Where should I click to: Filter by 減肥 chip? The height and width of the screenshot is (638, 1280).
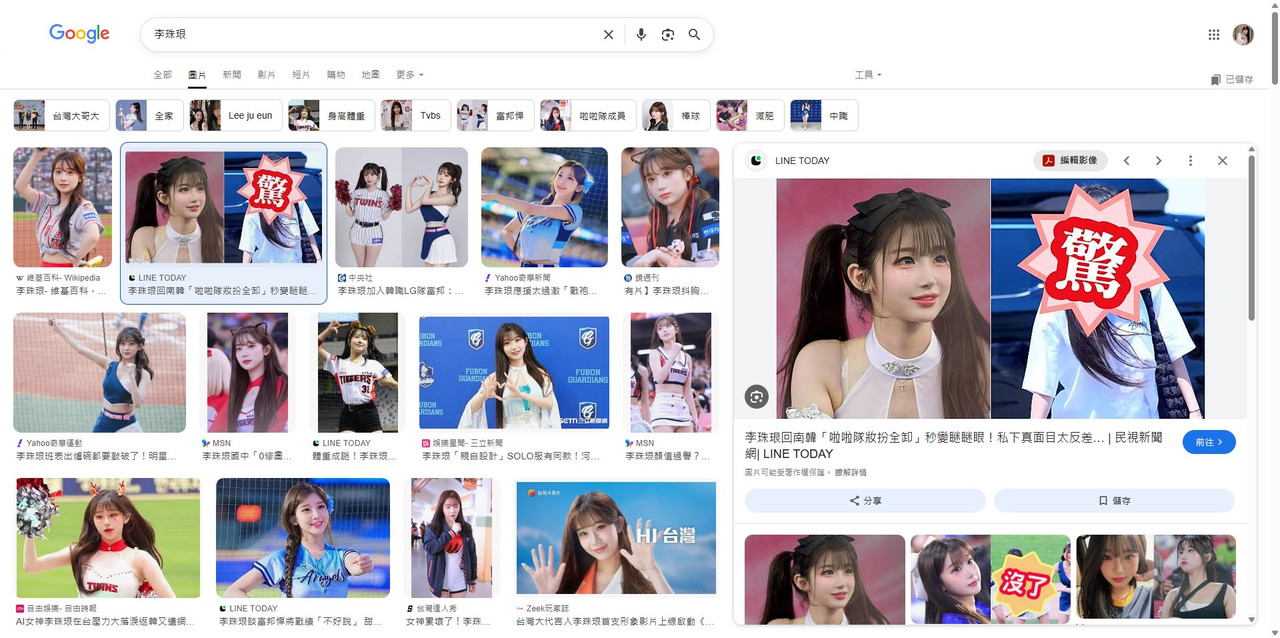click(x=750, y=116)
